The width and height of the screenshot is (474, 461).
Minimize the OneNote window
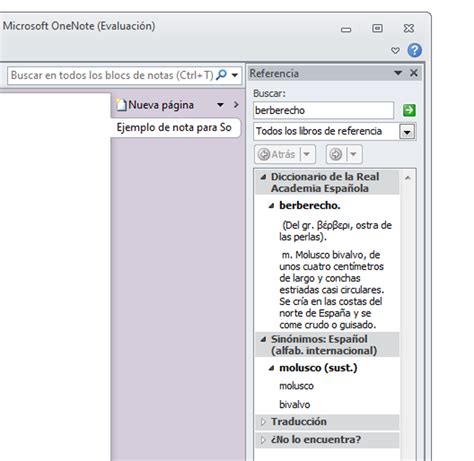point(346,29)
